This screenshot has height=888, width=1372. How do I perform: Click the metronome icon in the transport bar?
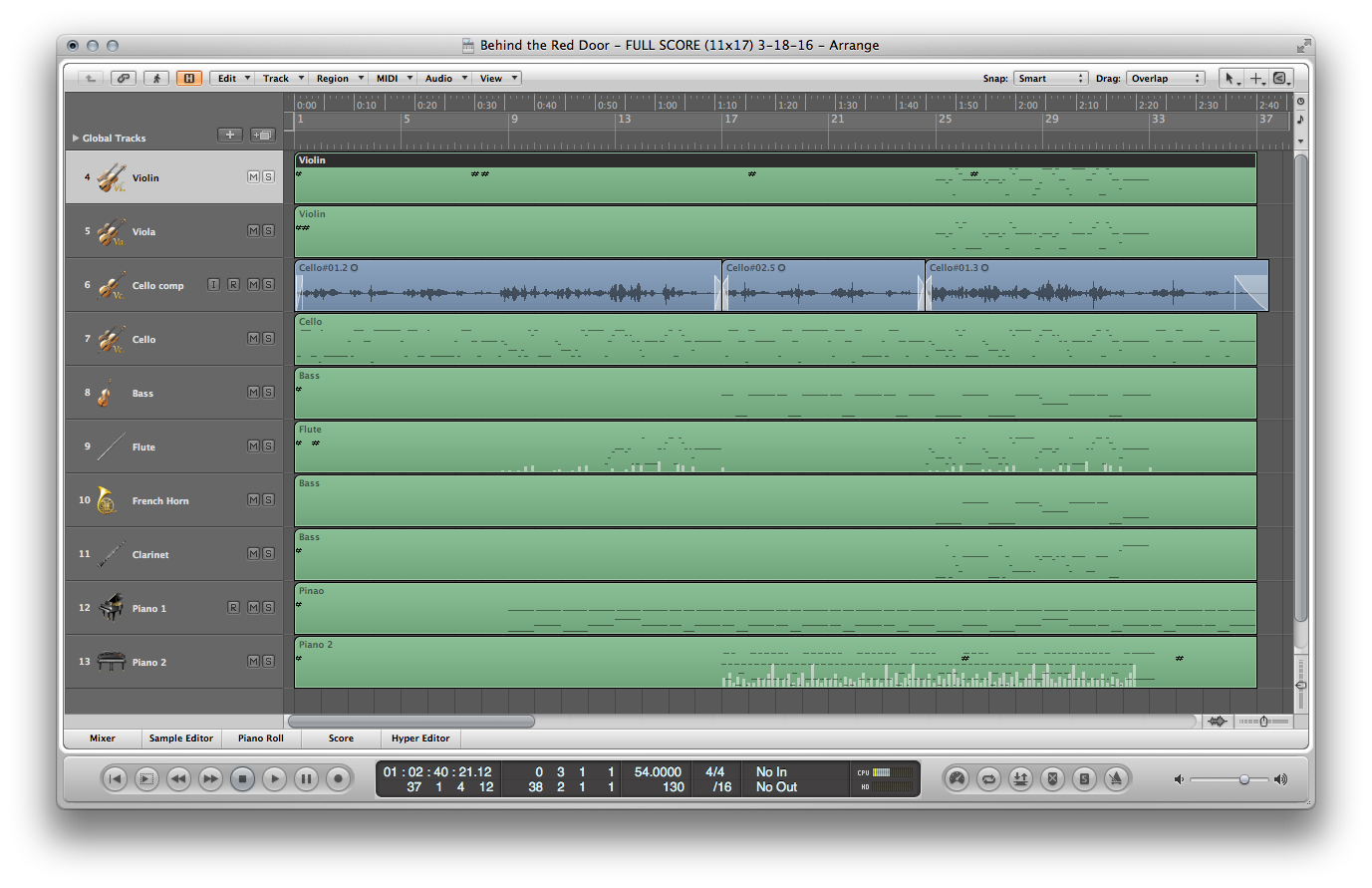click(x=1116, y=779)
